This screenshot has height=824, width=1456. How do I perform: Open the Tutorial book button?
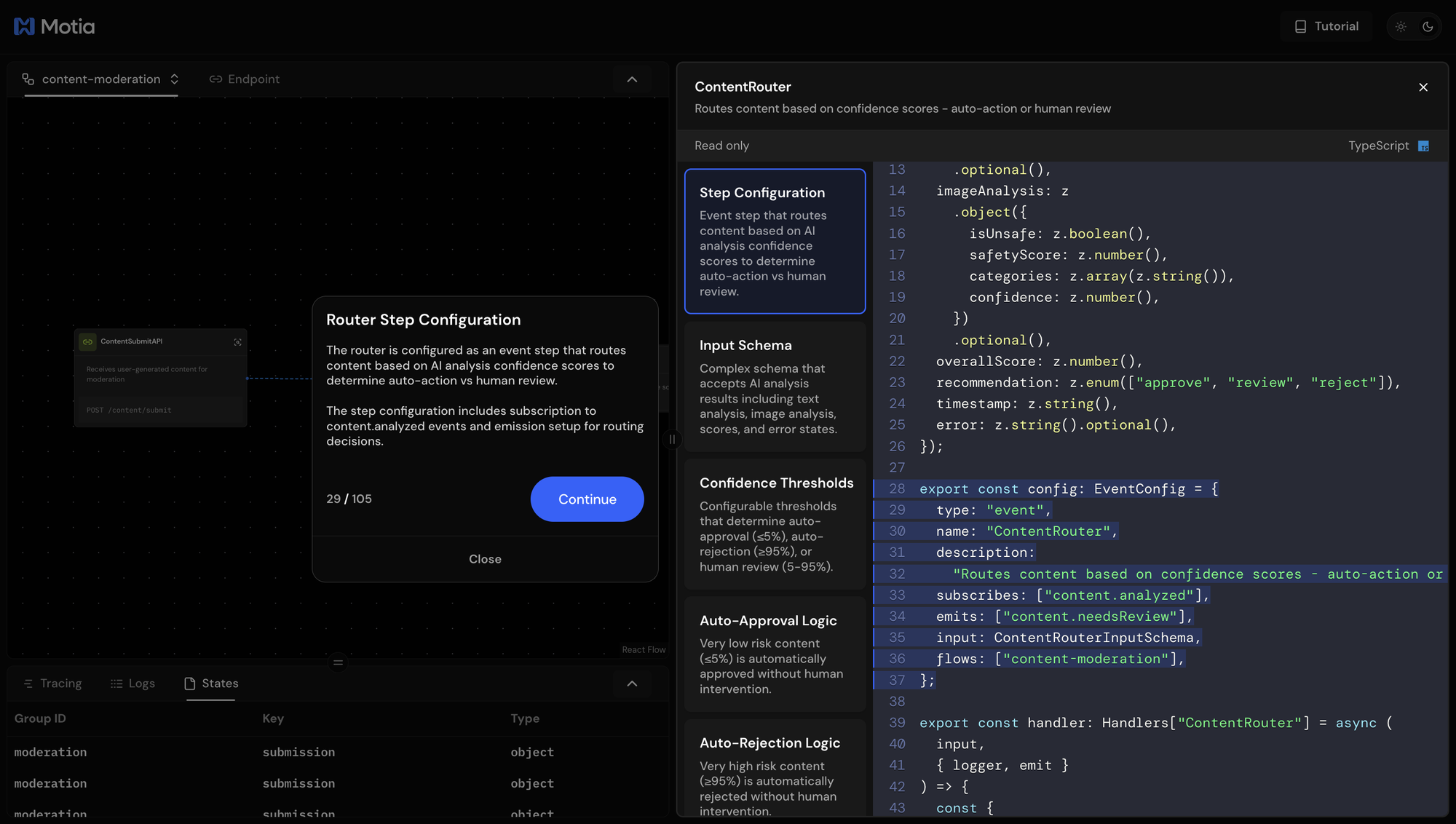(x=1326, y=27)
